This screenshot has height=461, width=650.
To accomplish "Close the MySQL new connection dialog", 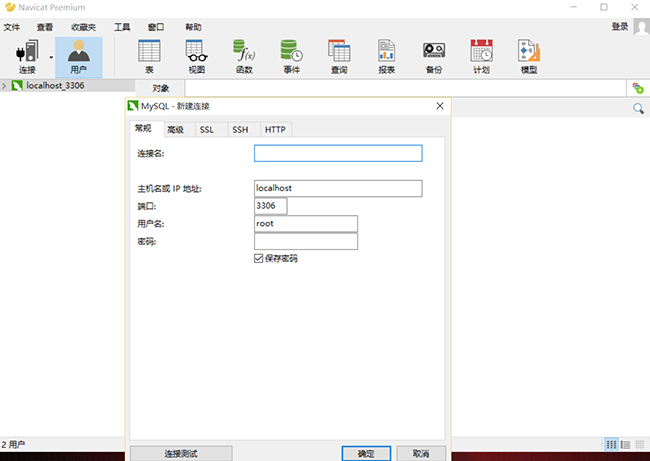I will tap(440, 106).
